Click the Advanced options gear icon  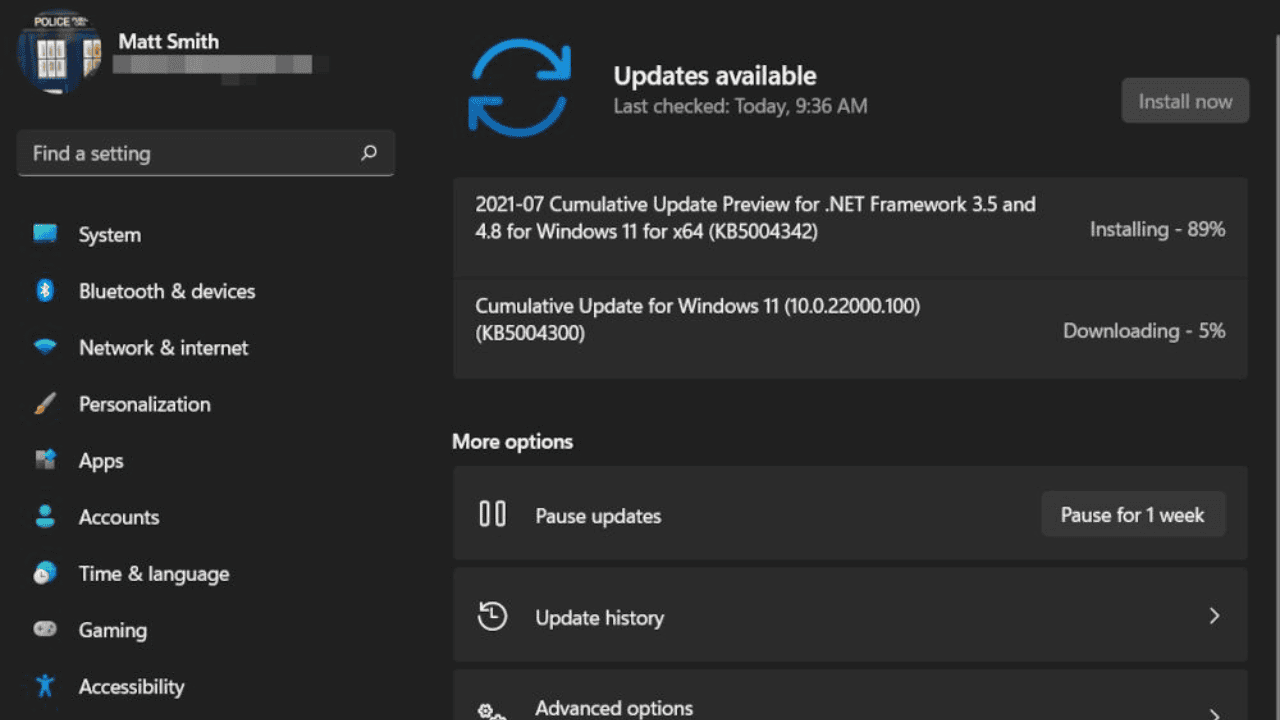tap(492, 710)
